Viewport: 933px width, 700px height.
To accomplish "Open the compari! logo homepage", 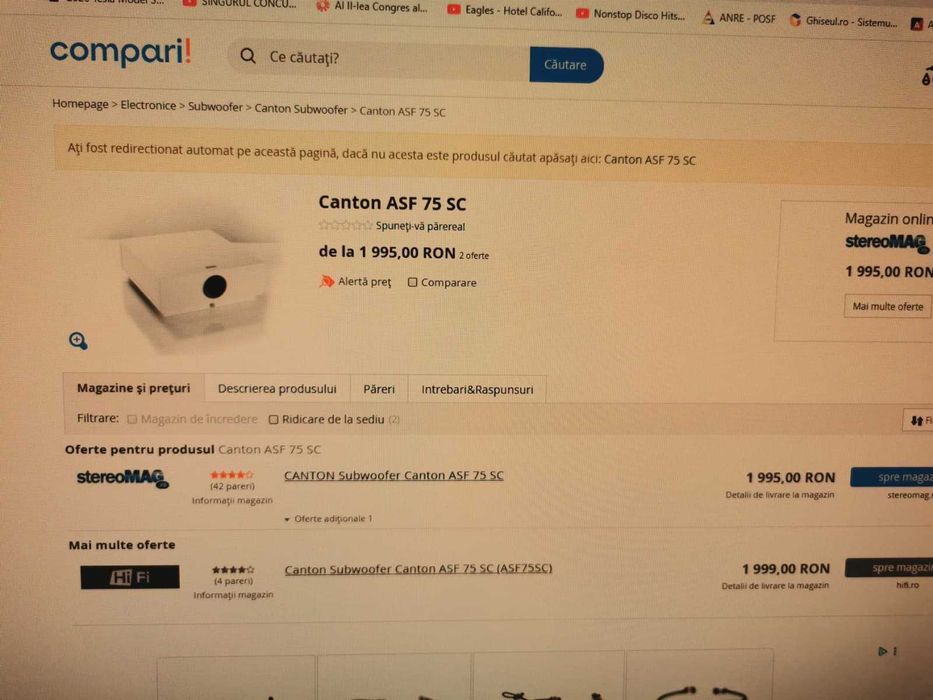I will [121, 52].
